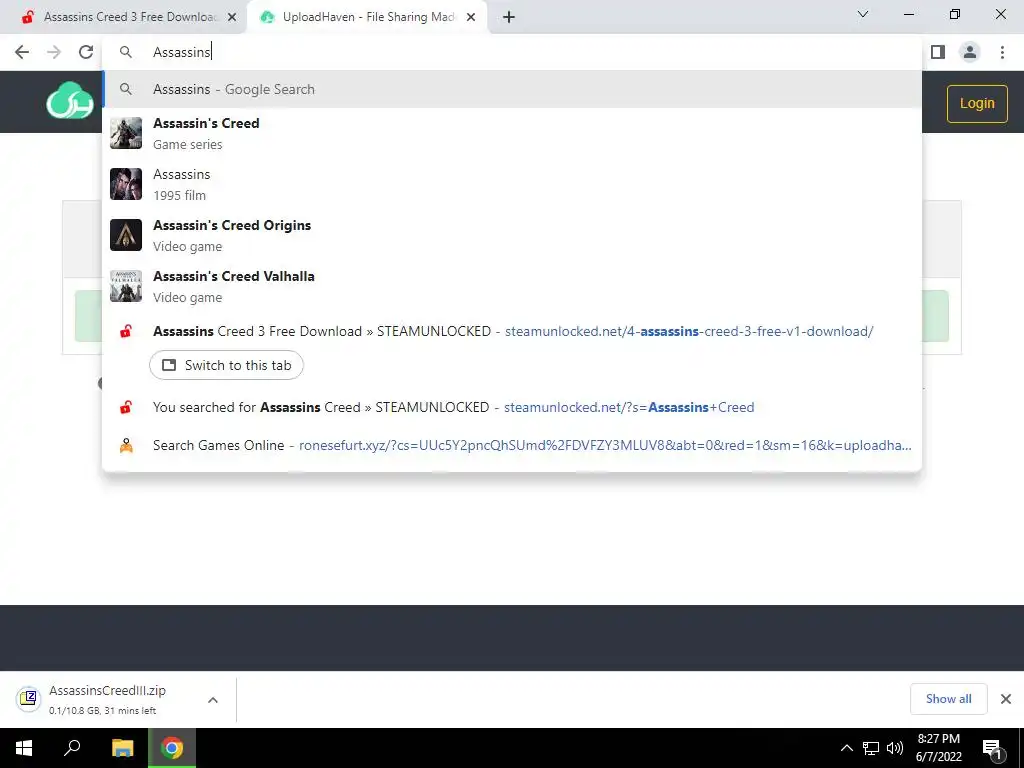Click Assassin's Creed game series thumbnail
The image size is (1024, 768).
[x=126, y=133]
